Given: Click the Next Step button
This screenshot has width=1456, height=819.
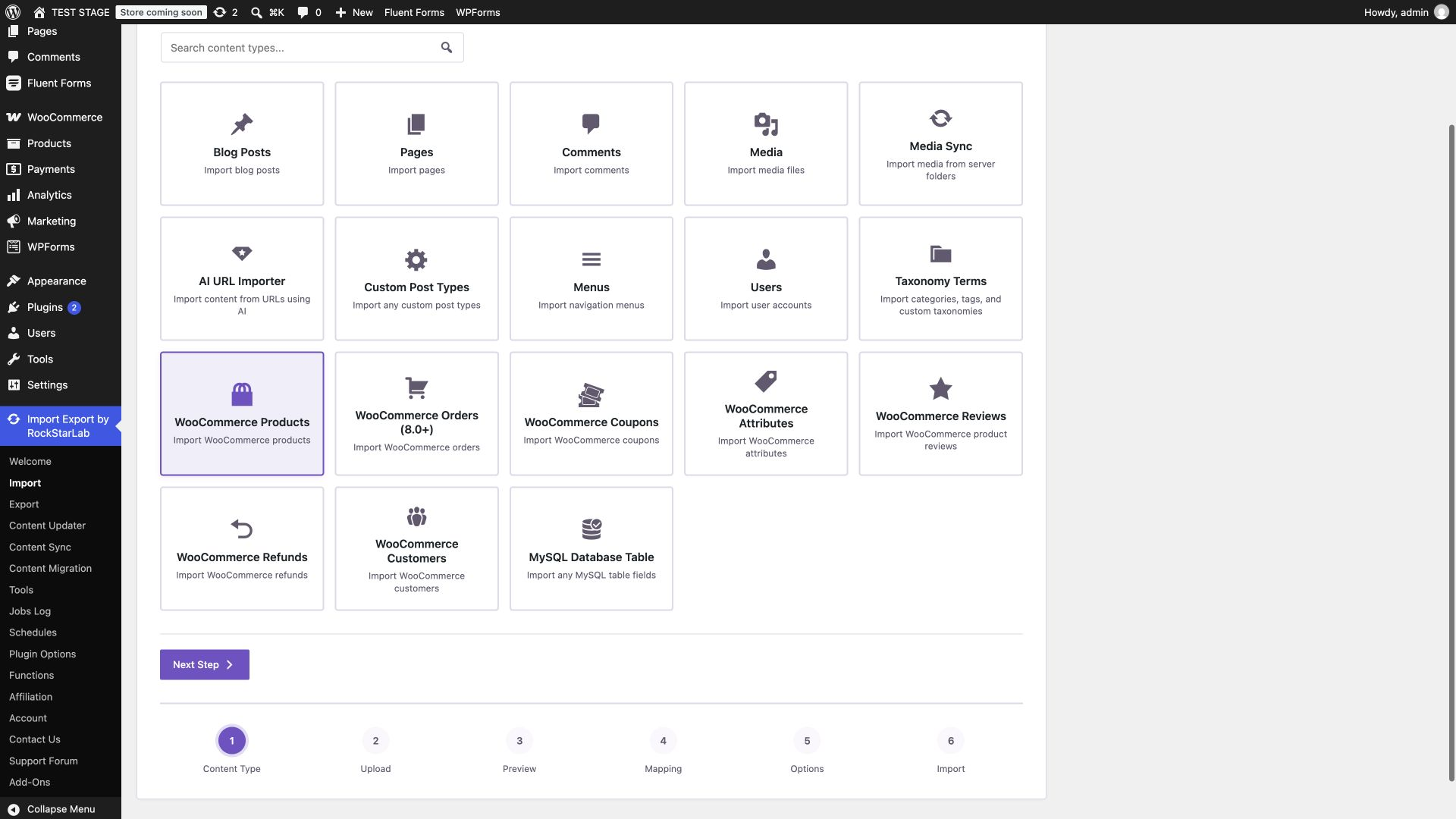Looking at the screenshot, I should [x=205, y=665].
